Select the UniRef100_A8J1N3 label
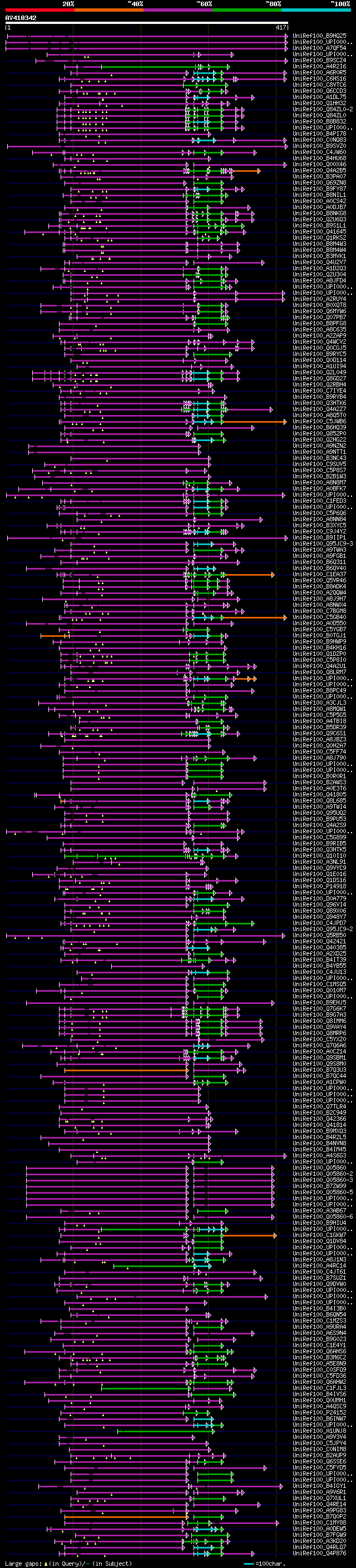Screen dimensions: 356x1568 [319, 1259]
